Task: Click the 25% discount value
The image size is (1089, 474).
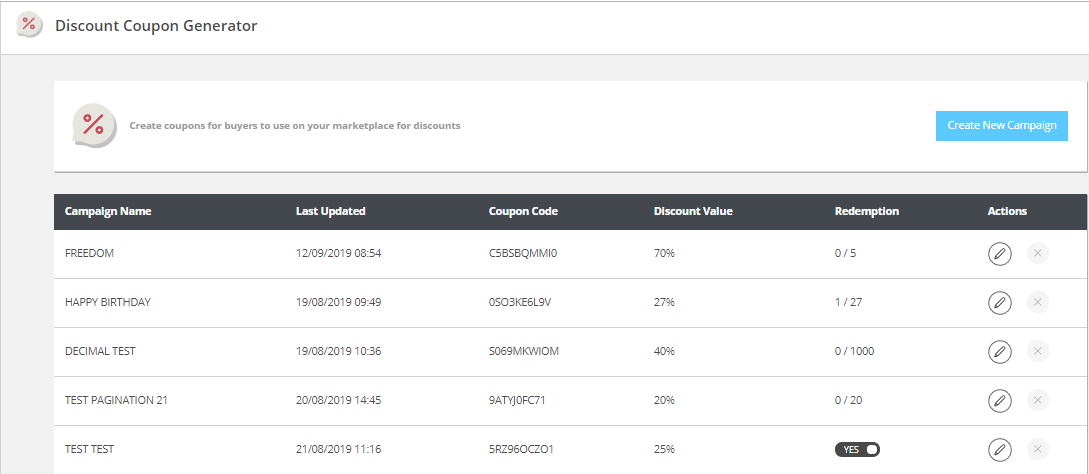Action: [664, 450]
